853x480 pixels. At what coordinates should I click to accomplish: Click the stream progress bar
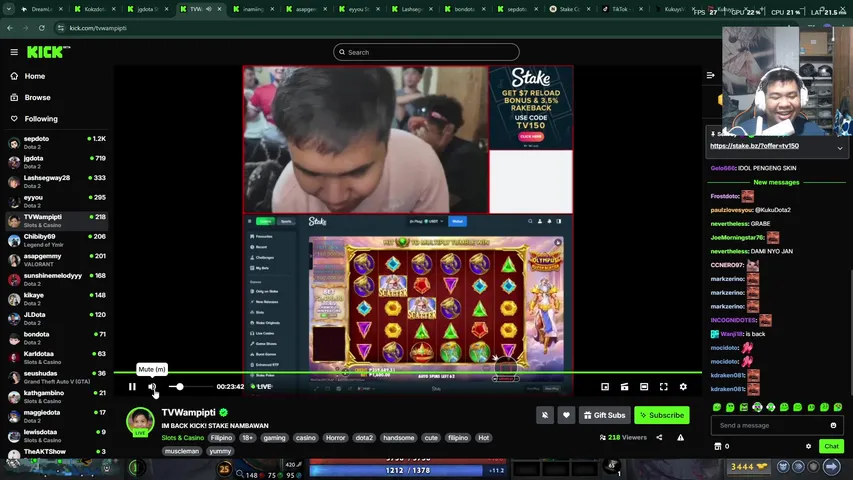(408, 373)
